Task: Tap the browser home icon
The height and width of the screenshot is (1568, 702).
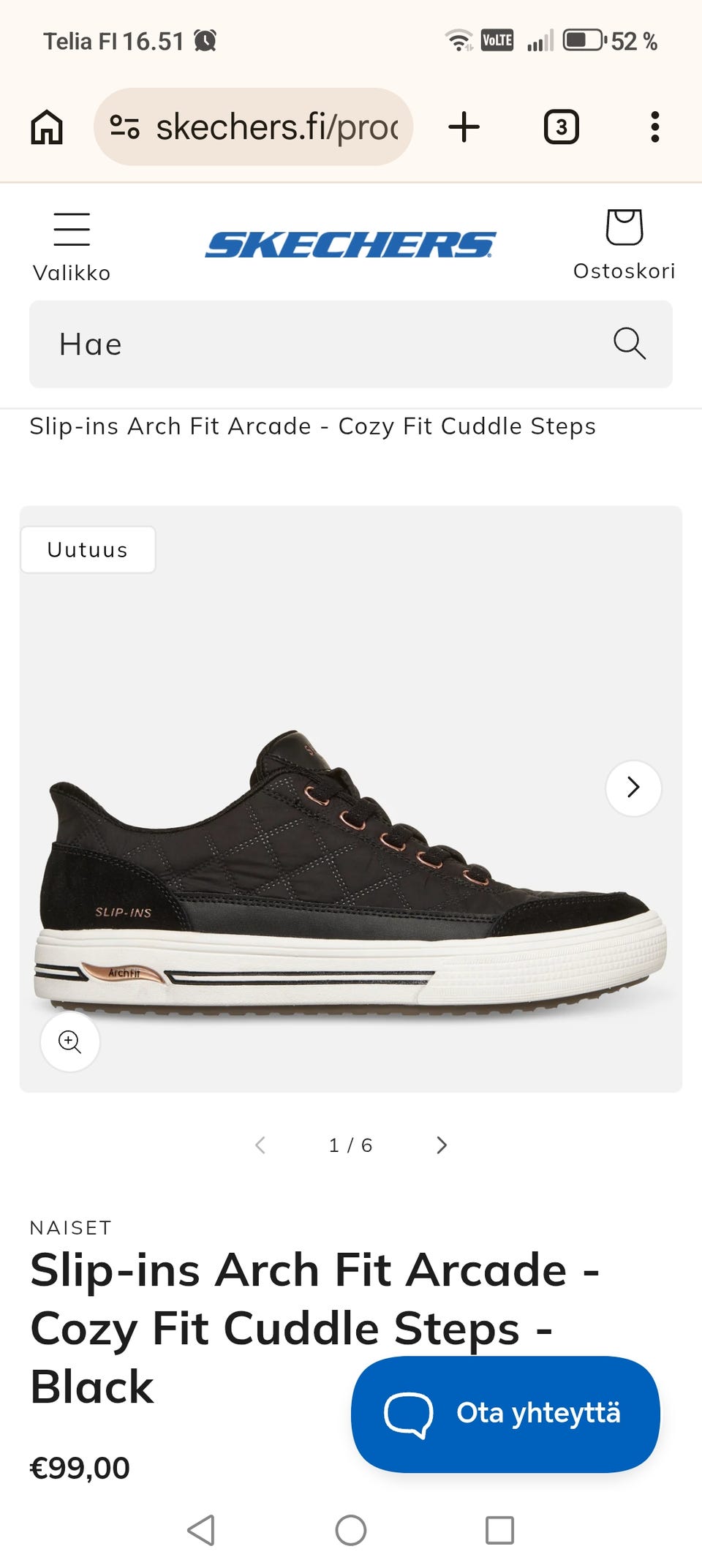Action: [x=47, y=127]
